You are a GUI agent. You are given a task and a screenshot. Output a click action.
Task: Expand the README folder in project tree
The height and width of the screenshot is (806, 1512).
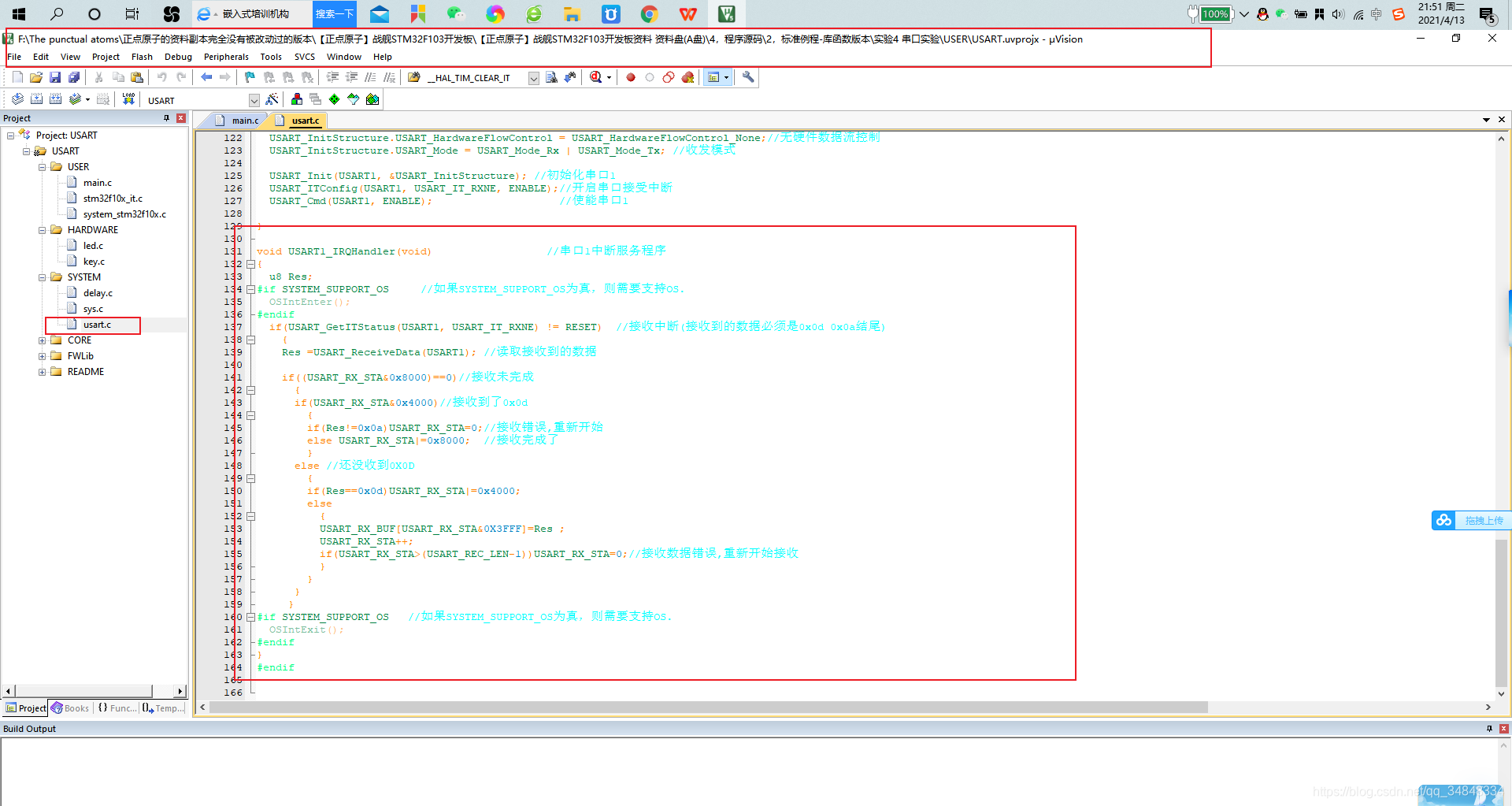(42, 372)
